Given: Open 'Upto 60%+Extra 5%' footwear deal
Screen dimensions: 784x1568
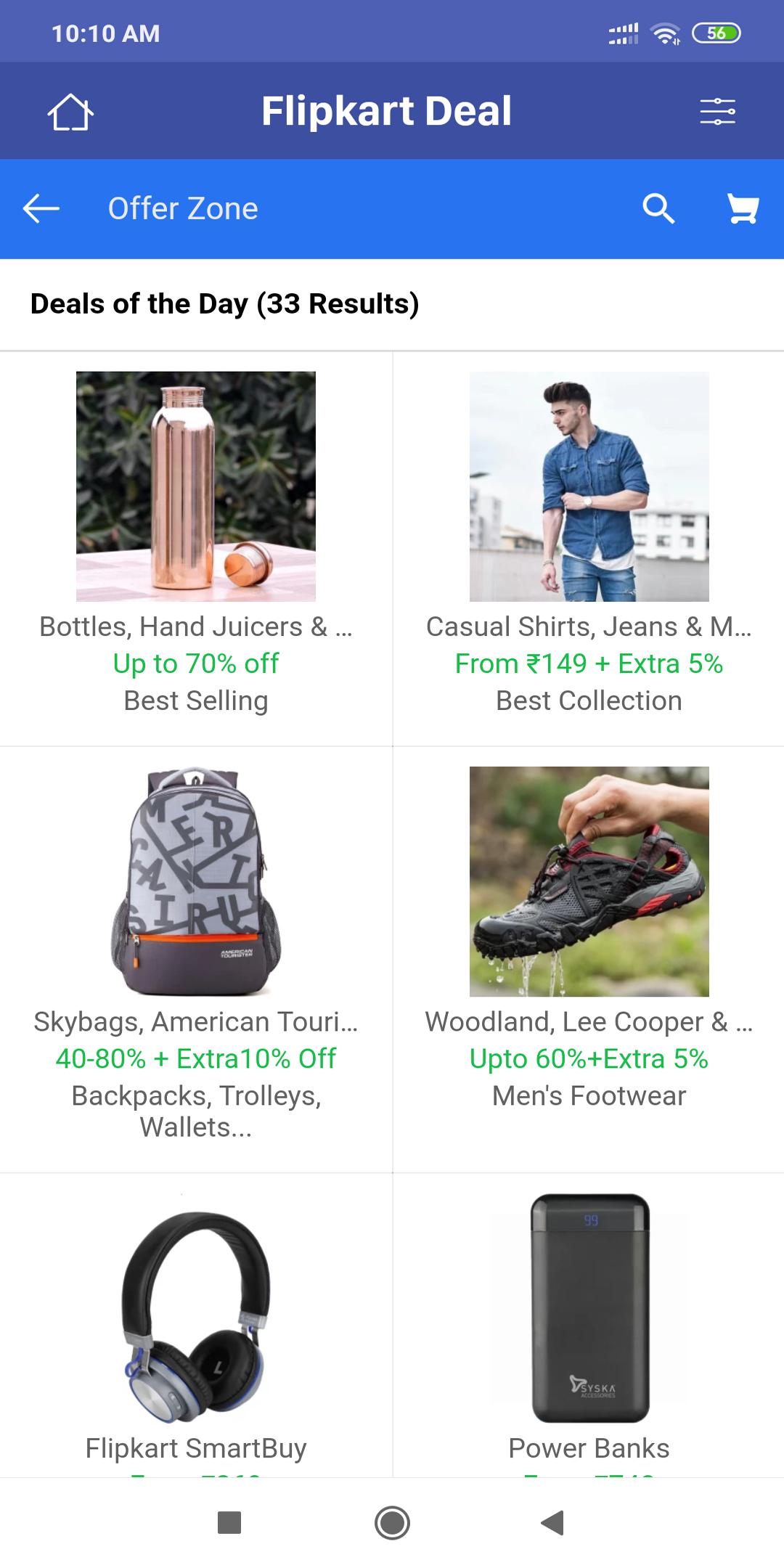Looking at the screenshot, I should (x=589, y=1058).
